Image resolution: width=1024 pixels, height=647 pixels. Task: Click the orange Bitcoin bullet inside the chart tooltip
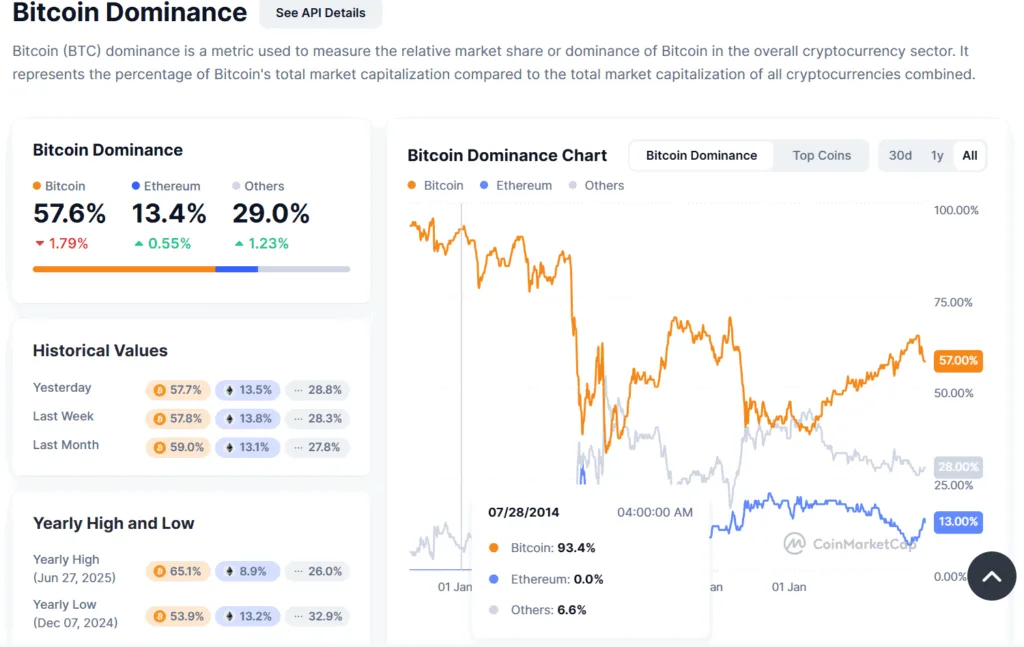pyautogui.click(x=494, y=549)
